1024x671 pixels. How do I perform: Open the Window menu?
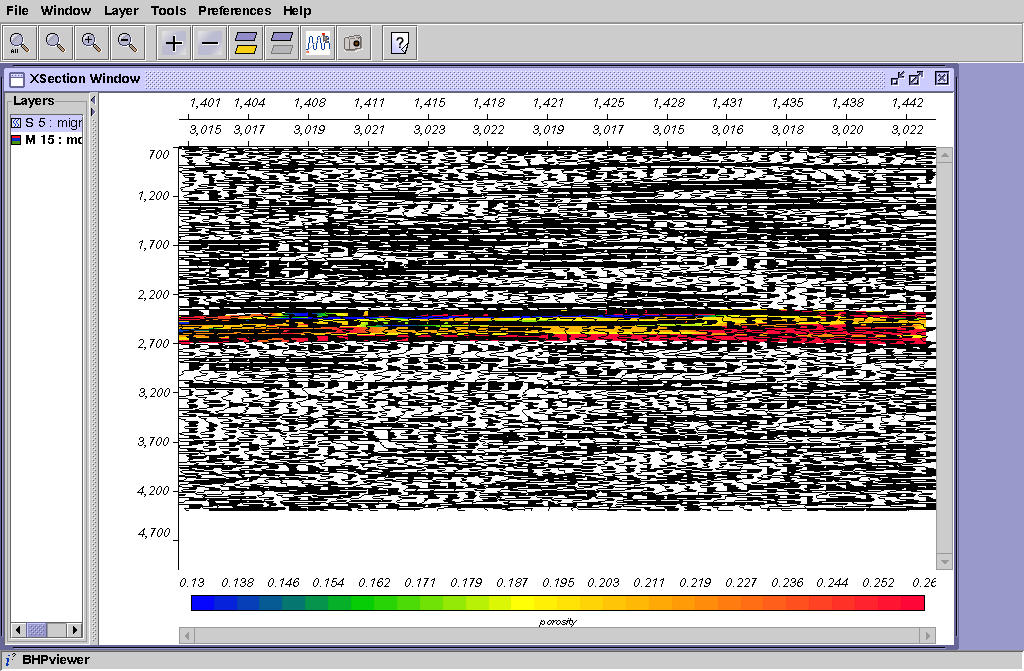pos(66,10)
